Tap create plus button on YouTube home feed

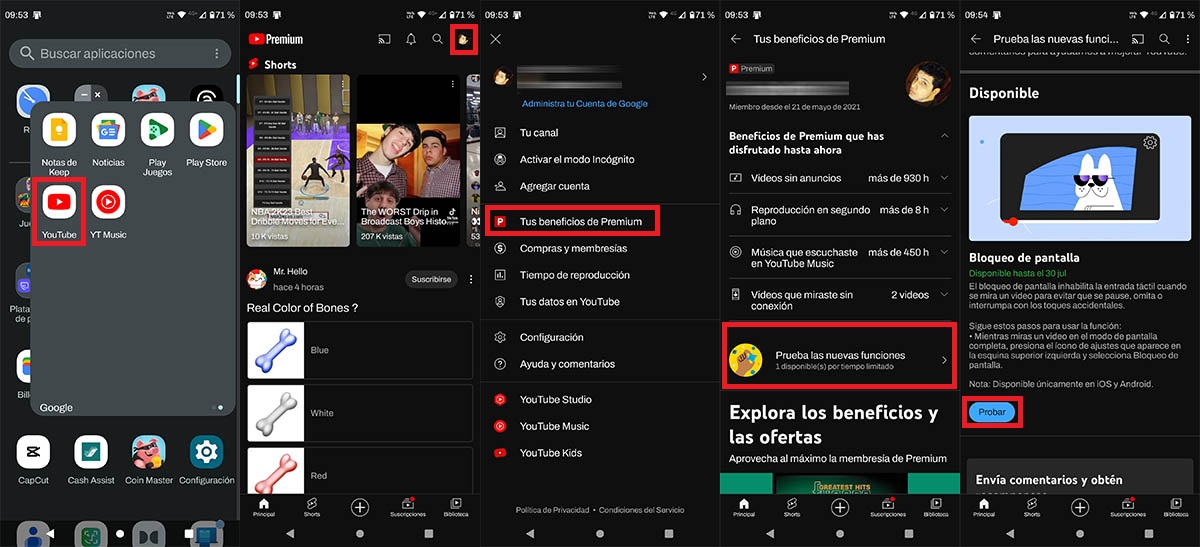point(360,507)
